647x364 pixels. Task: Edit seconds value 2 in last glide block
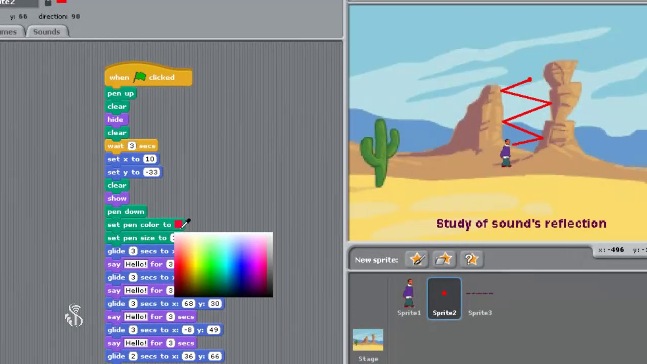(133, 356)
